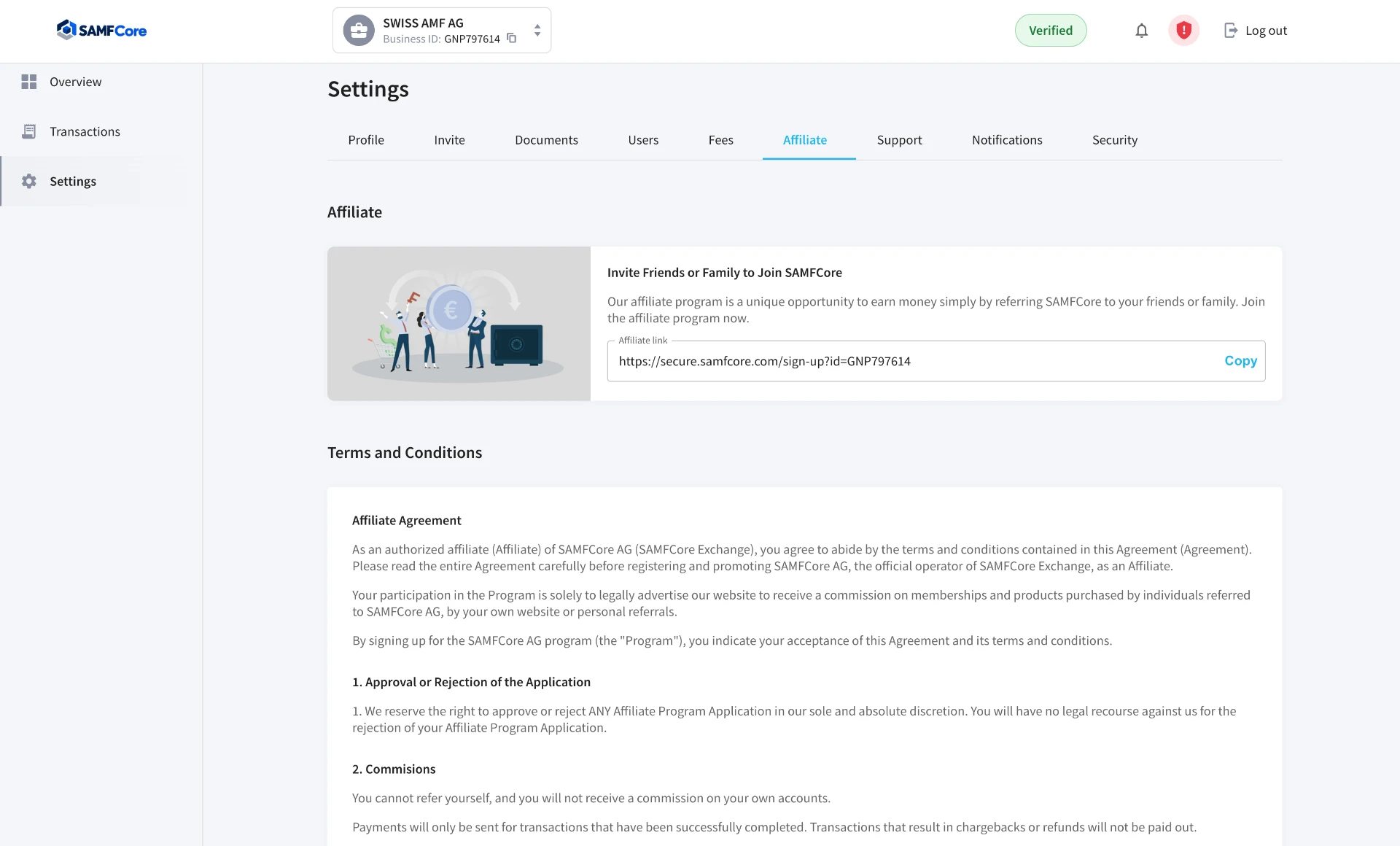Screen dimensions: 1400x846
Task: Click the affiliate link input field
Action: click(x=936, y=361)
